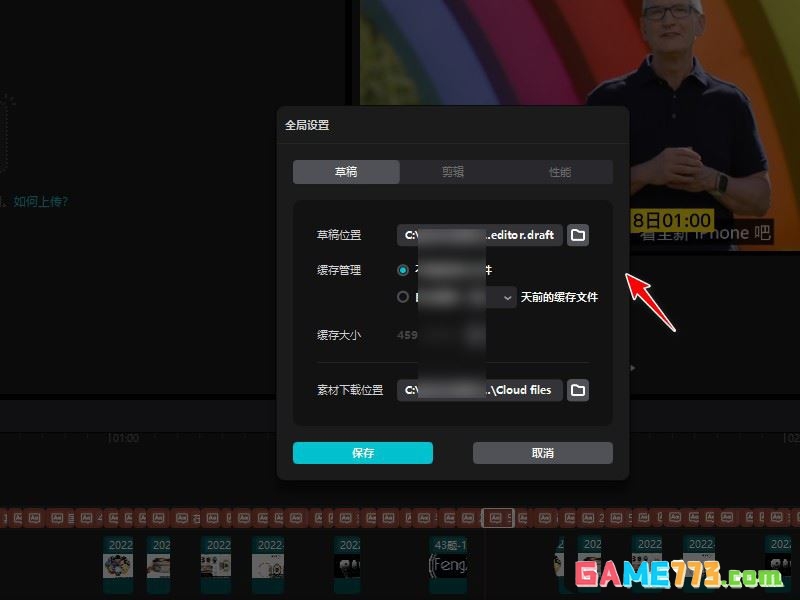Switch to the 剪辑 tab

[x=454, y=171]
